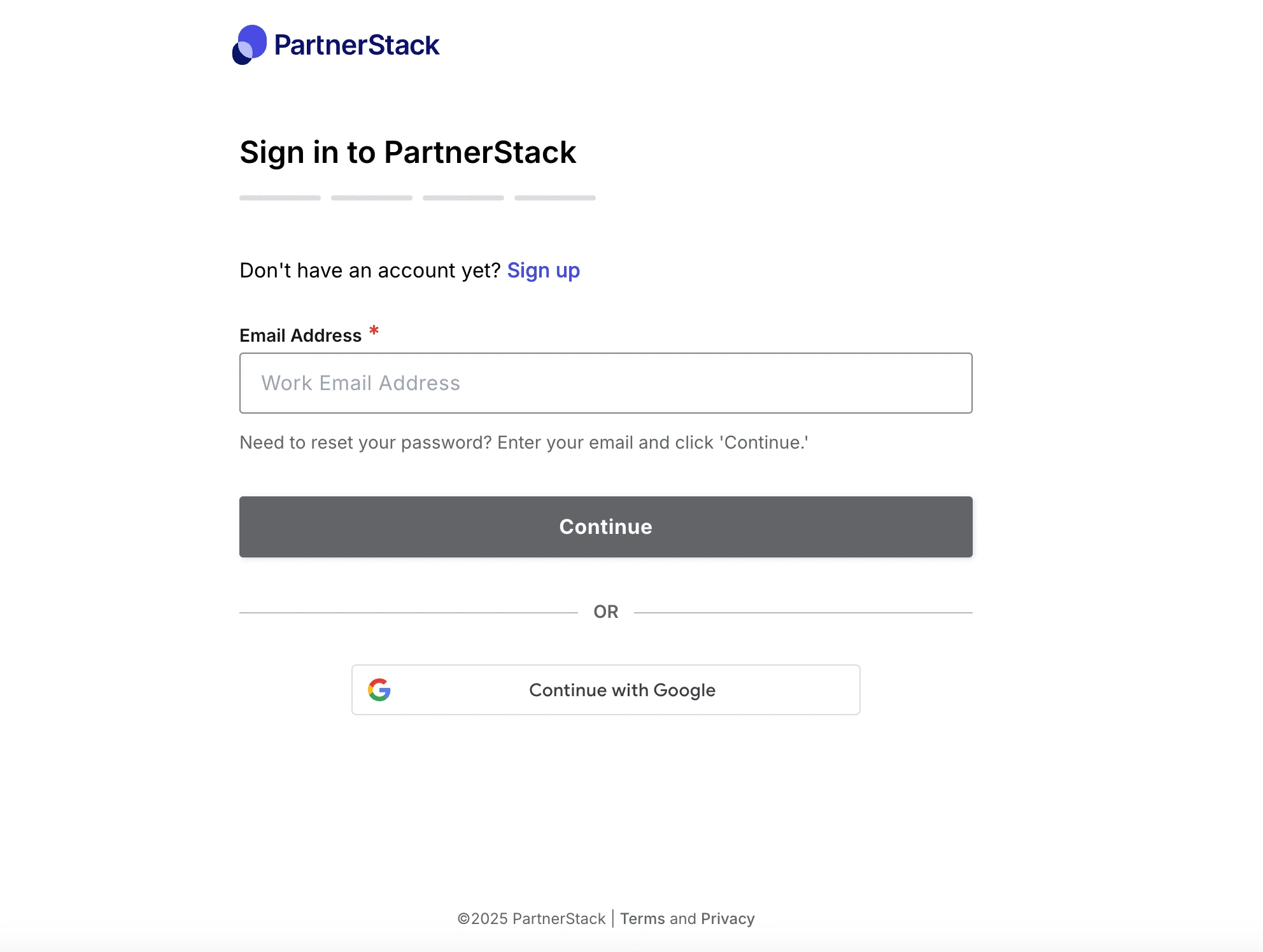Image resolution: width=1263 pixels, height=952 pixels.
Task: Click the red required asterisk
Action: (374, 330)
